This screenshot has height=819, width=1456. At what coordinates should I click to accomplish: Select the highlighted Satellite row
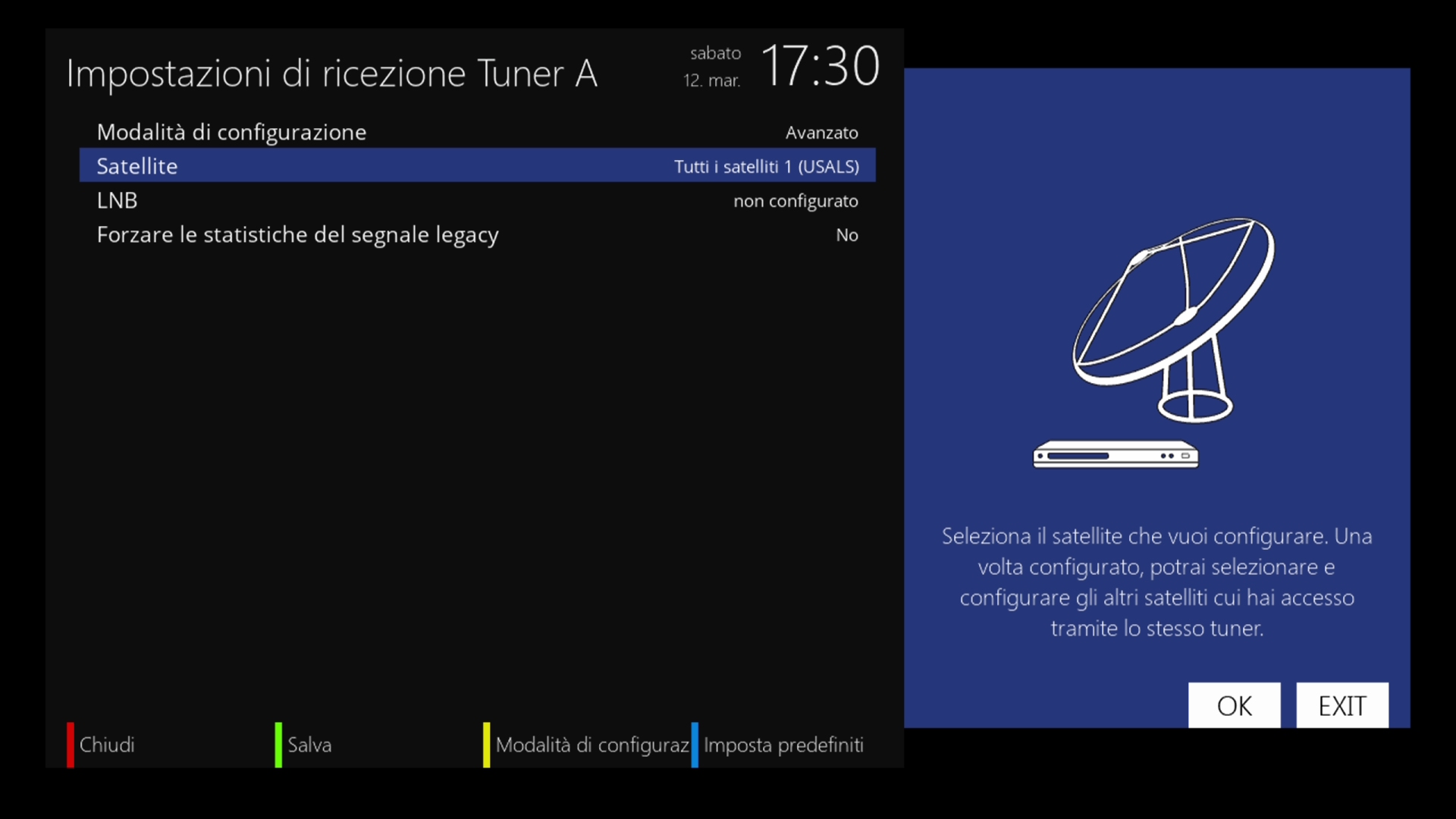[478, 165]
